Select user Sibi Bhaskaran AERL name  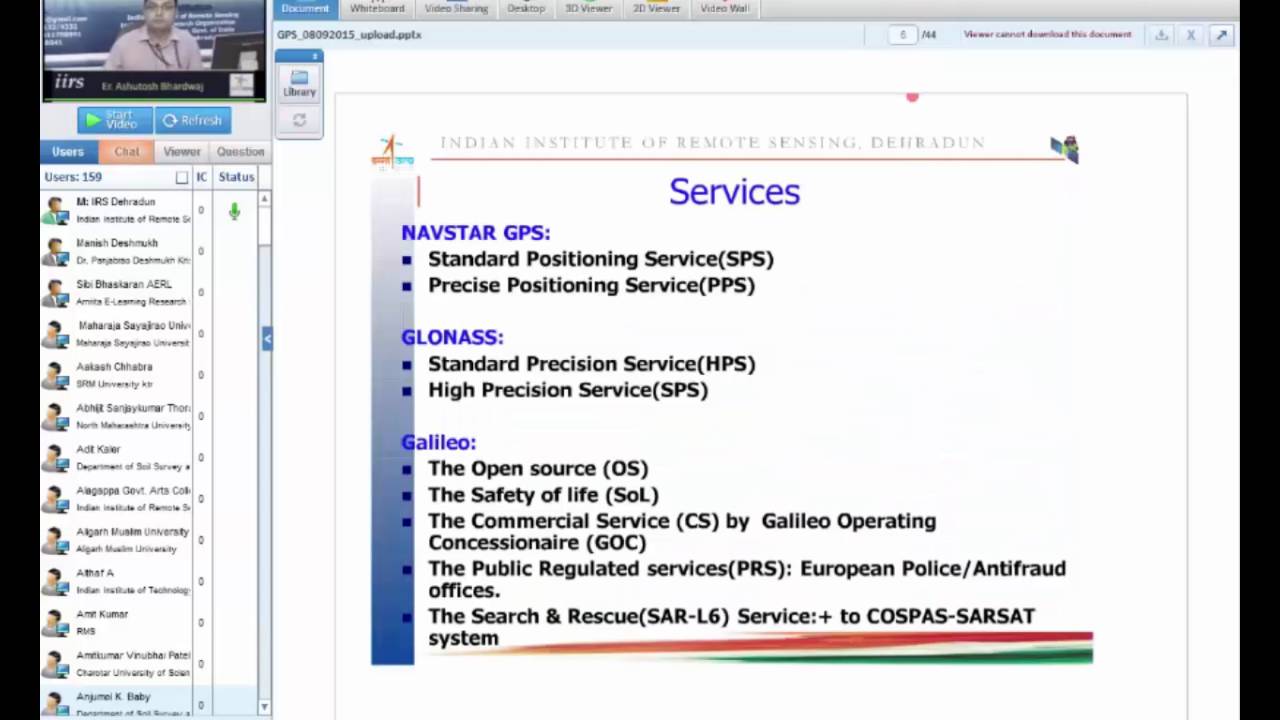click(x=124, y=284)
